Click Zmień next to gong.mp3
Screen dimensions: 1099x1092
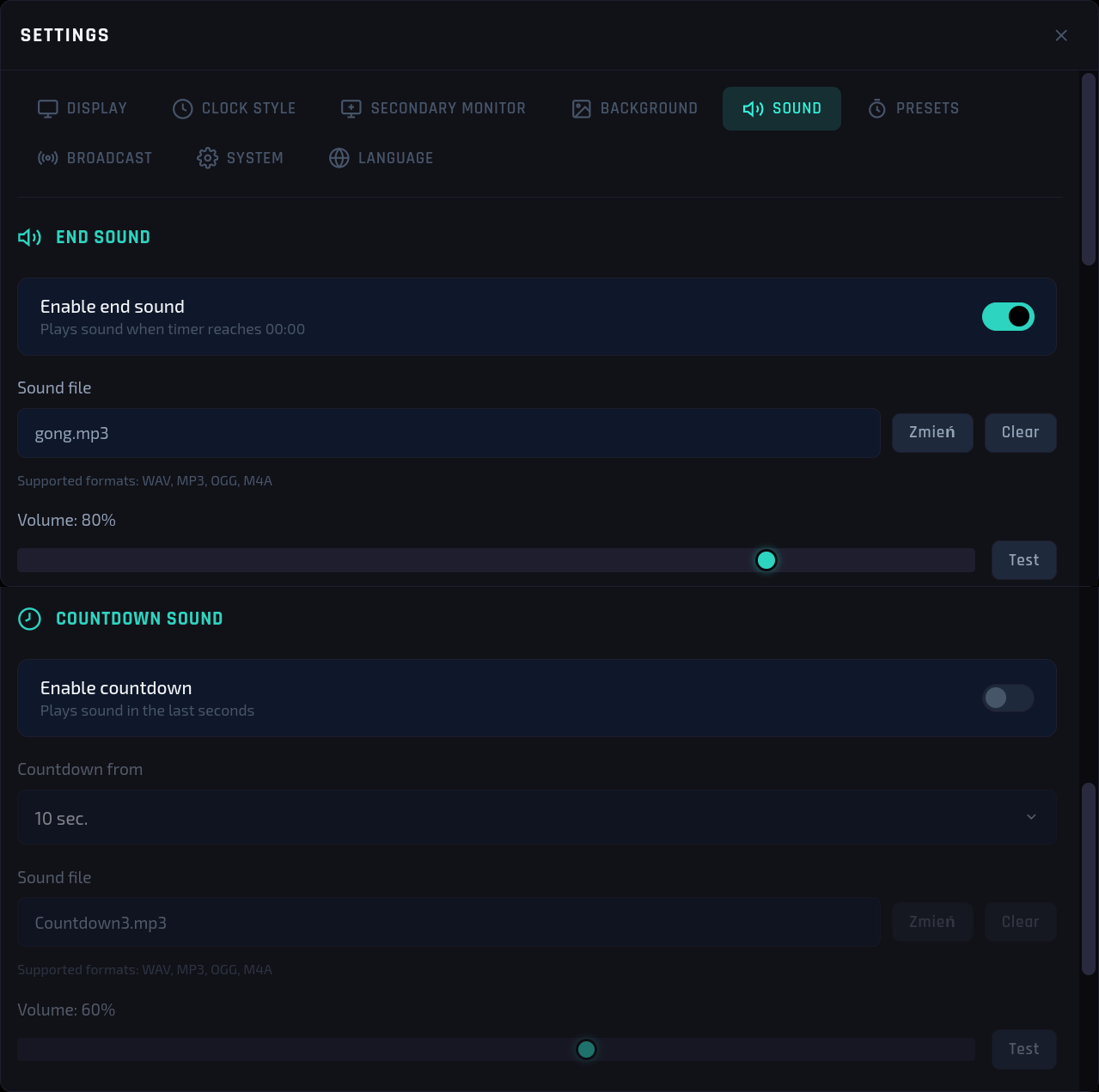pos(932,432)
